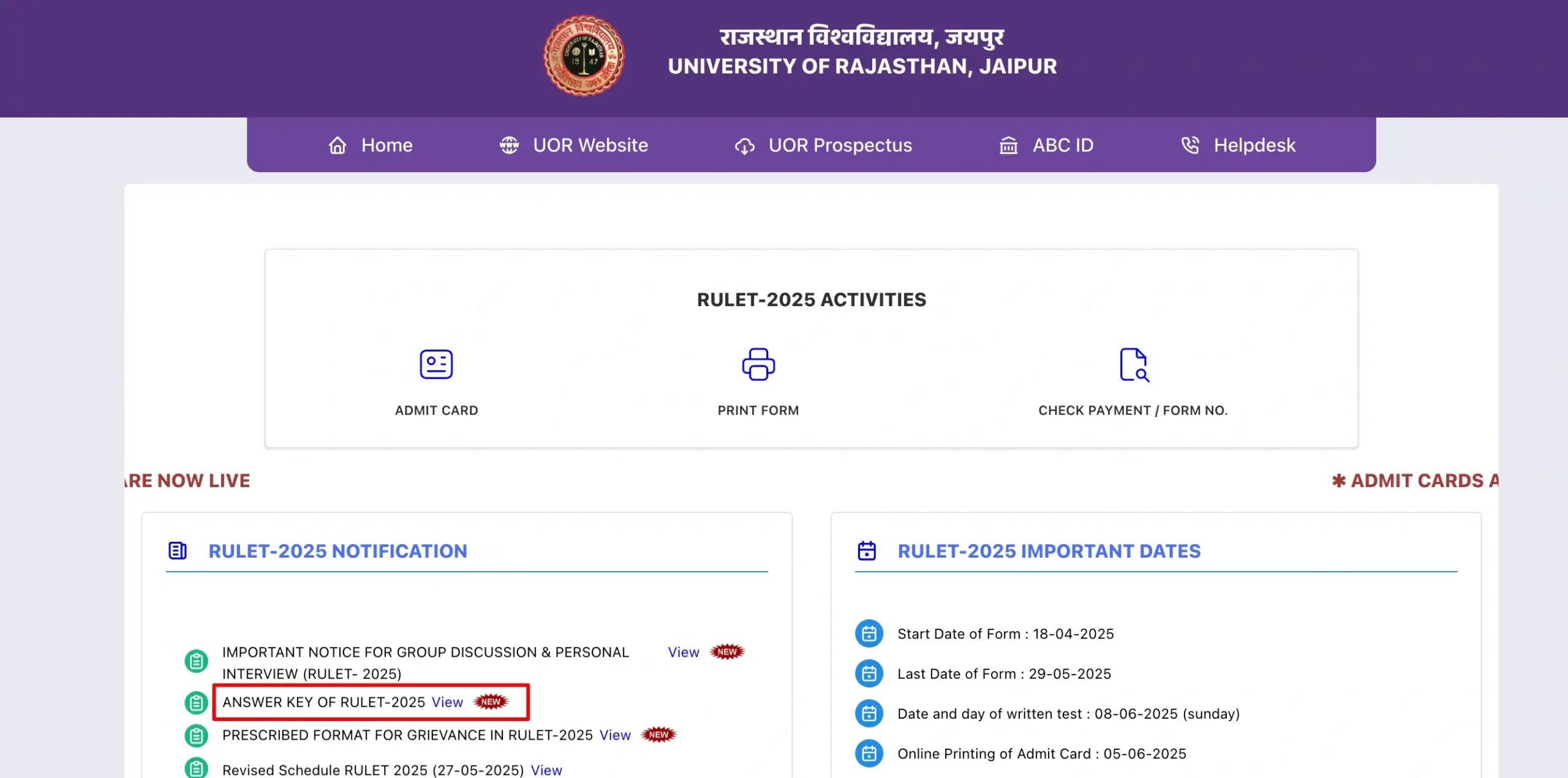This screenshot has height=778, width=1568.
Task: Open the UOR Prospectus menu item
Action: [840, 146]
